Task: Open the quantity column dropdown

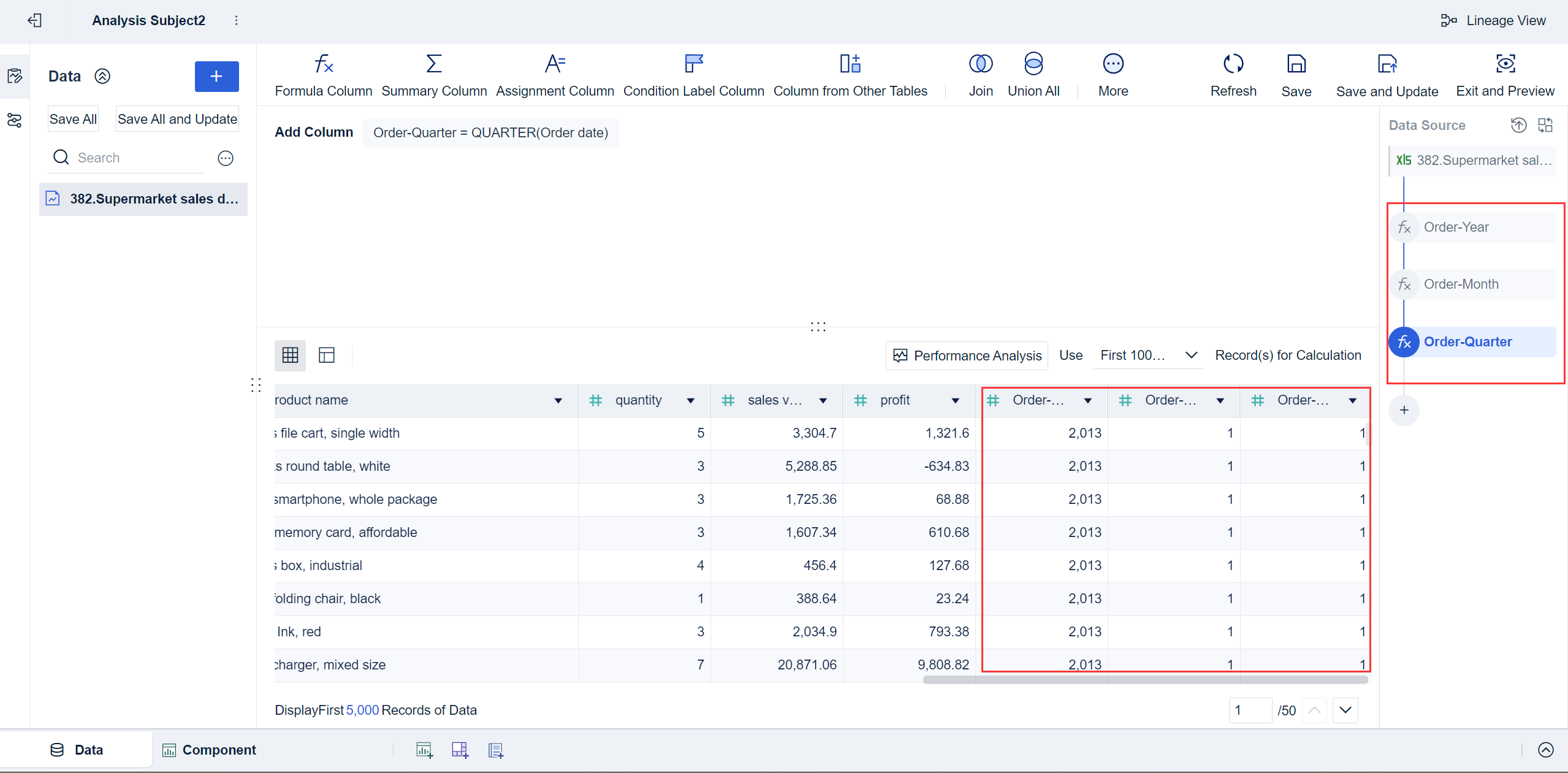Action: (x=690, y=400)
